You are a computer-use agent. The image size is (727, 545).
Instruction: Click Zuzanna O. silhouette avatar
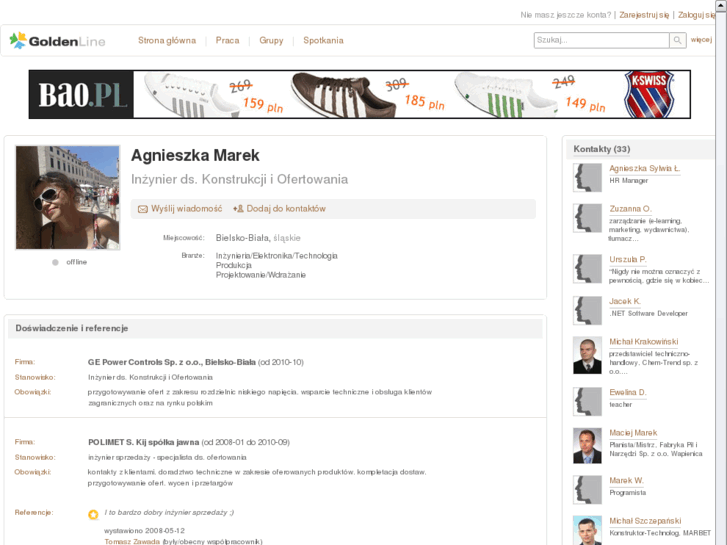(587, 218)
